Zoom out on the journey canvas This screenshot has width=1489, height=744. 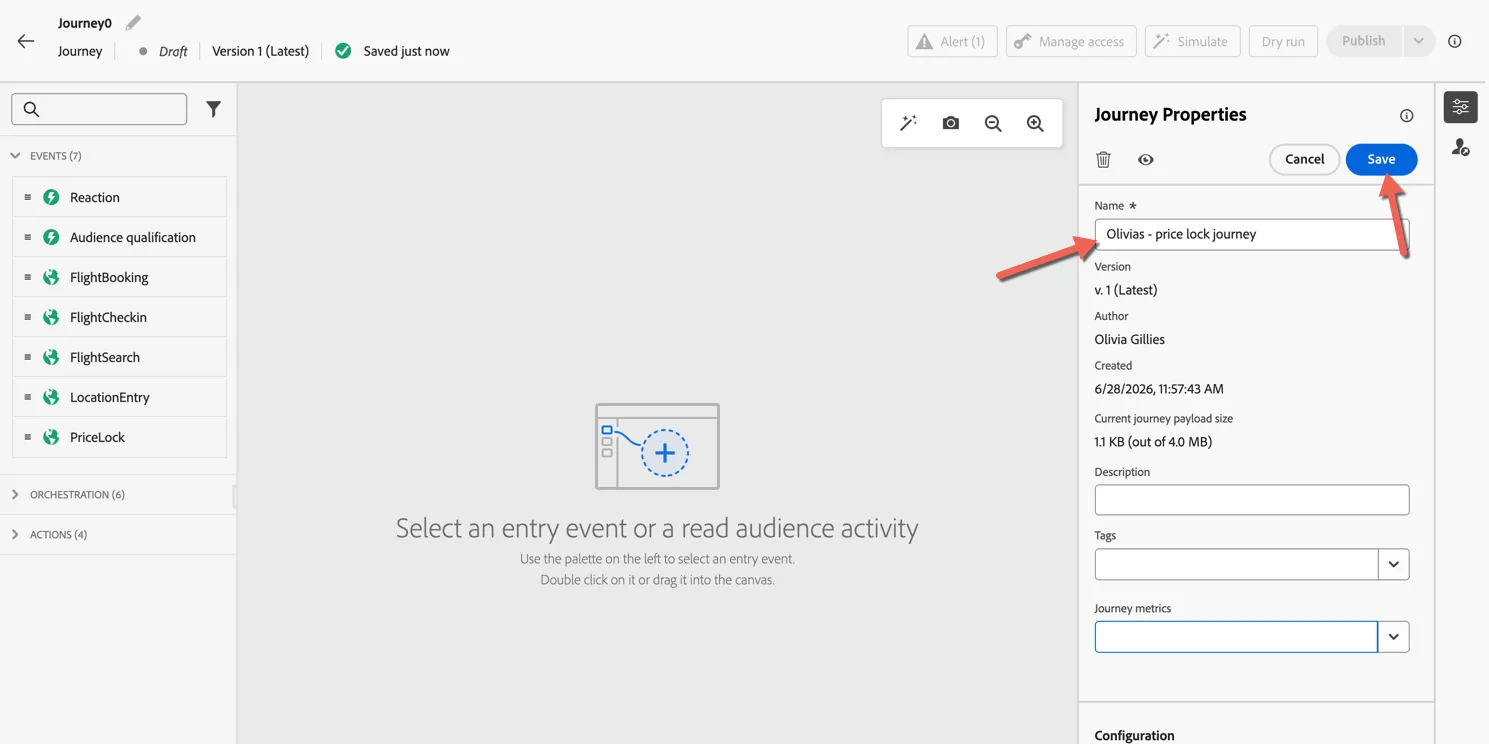click(x=993, y=123)
